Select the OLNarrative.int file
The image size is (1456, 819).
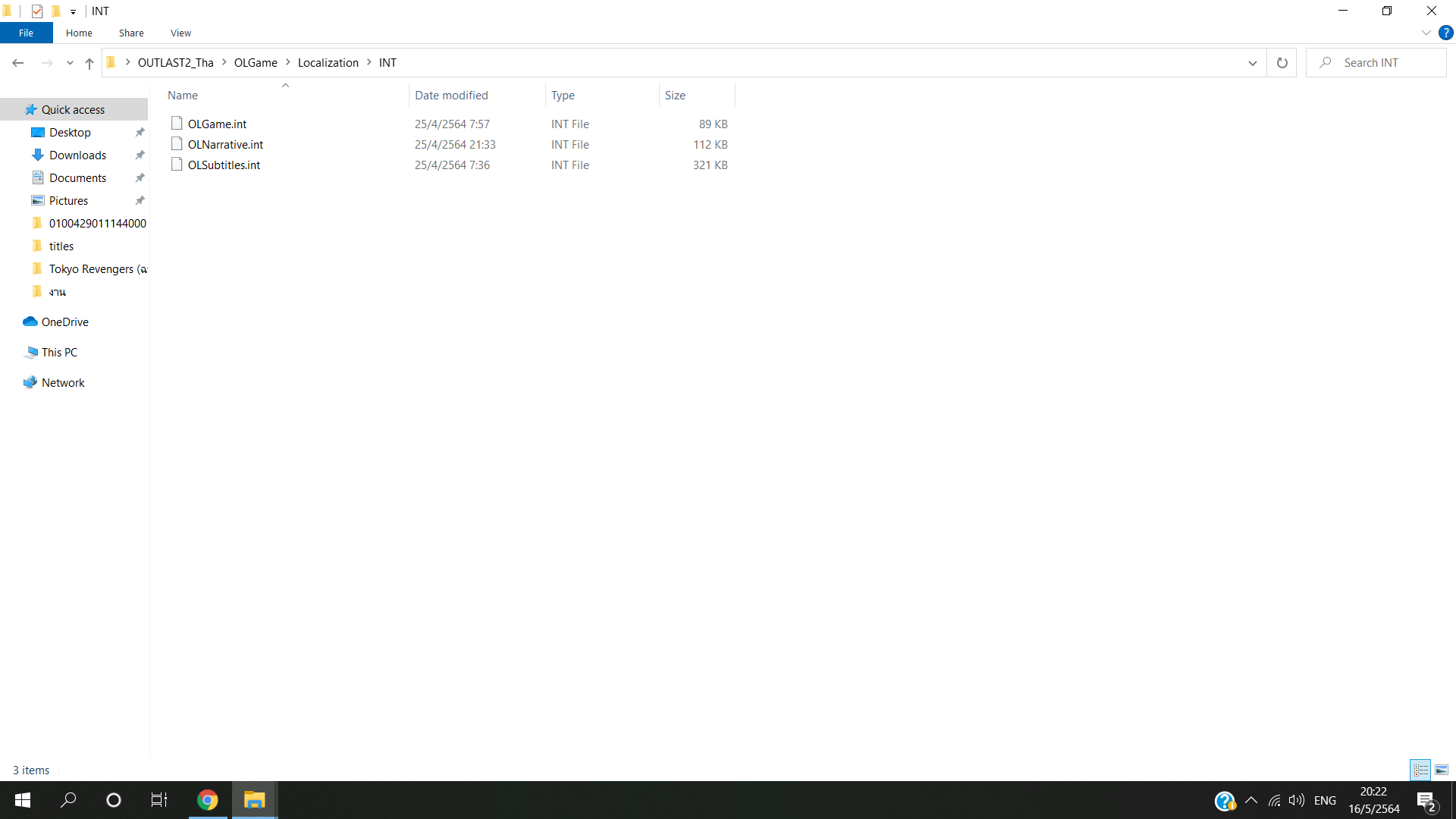225,145
